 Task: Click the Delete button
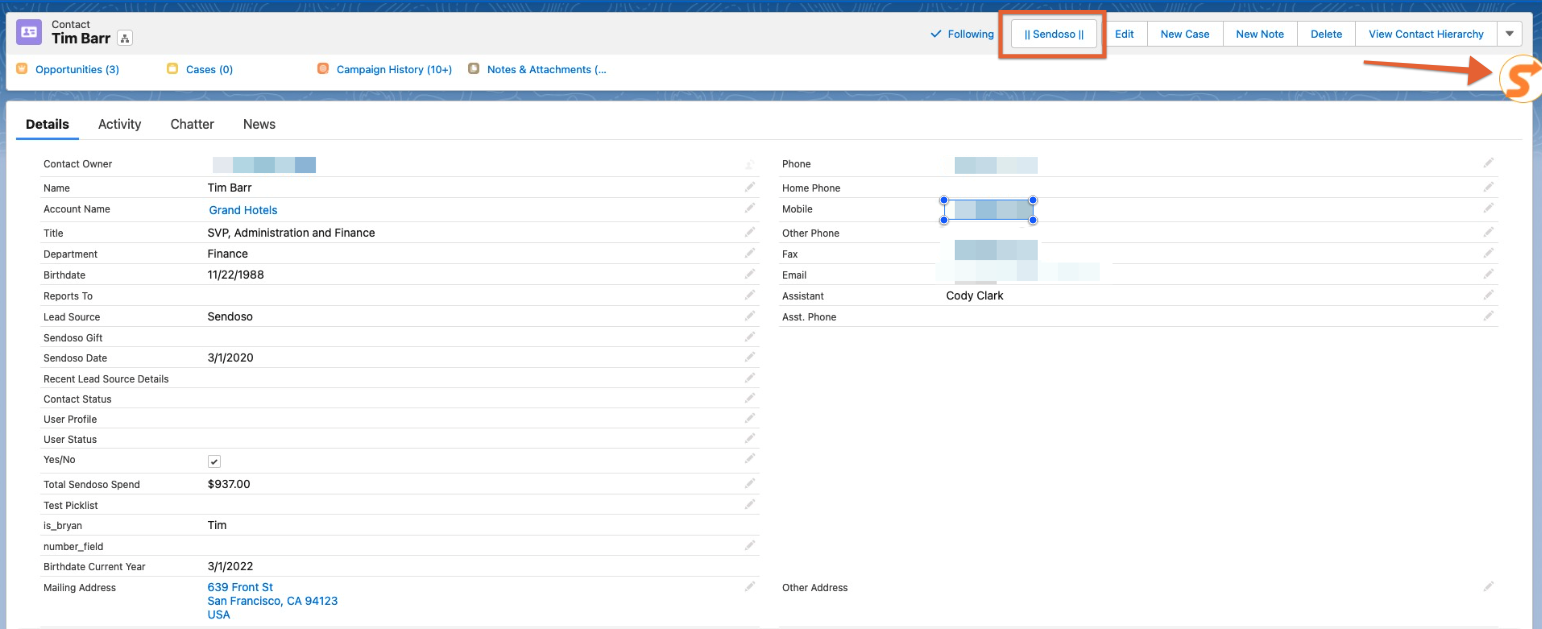click(x=1326, y=34)
